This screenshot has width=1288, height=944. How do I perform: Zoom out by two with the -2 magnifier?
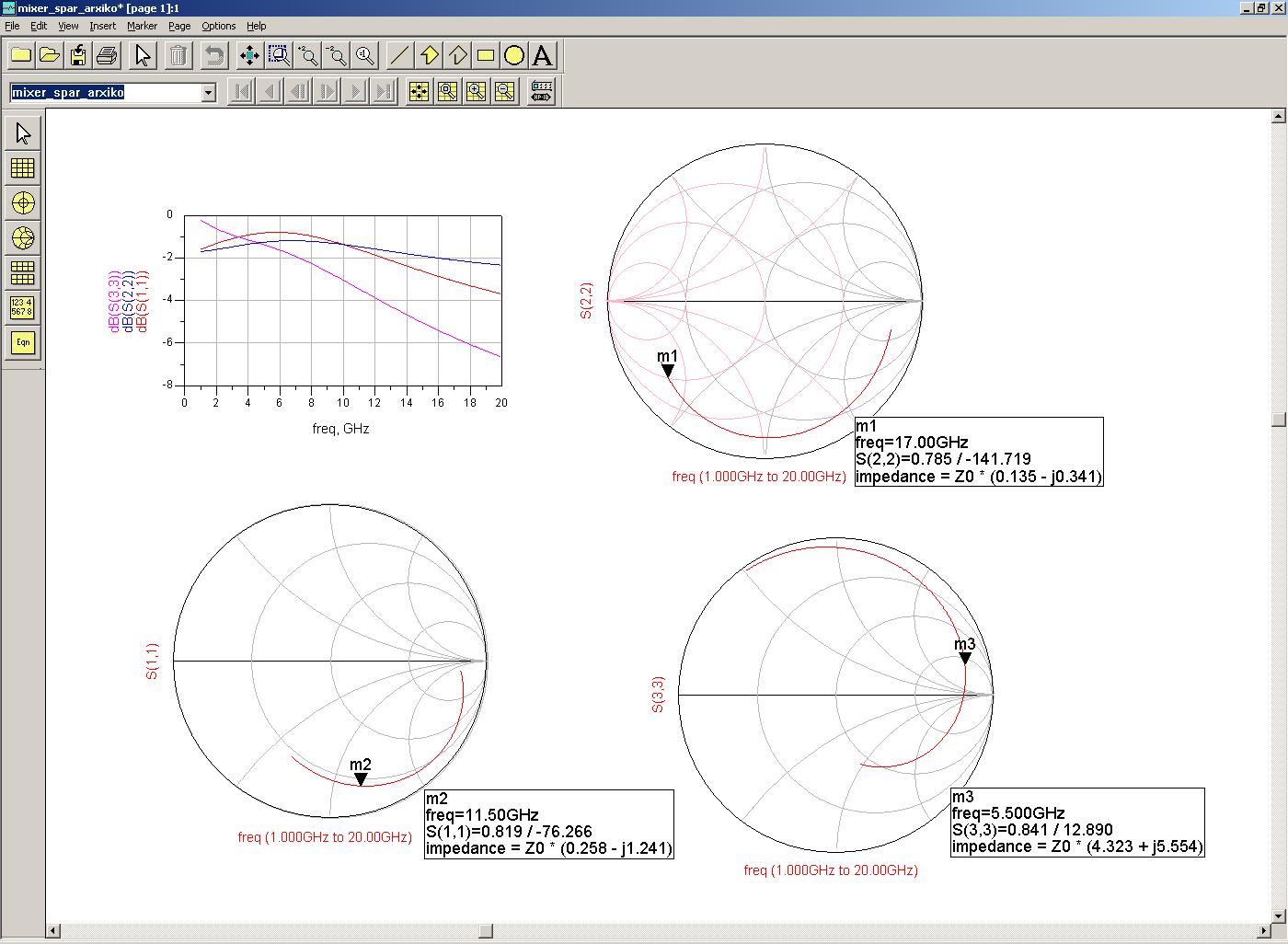336,55
